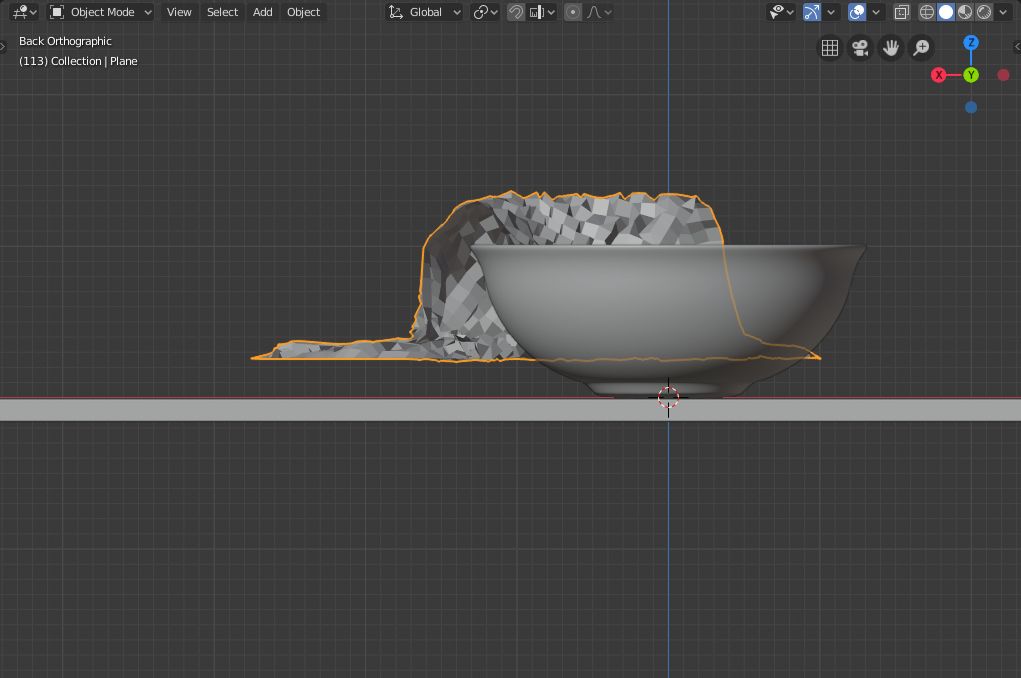Open the Object Mode dropdown

(x=101, y=12)
